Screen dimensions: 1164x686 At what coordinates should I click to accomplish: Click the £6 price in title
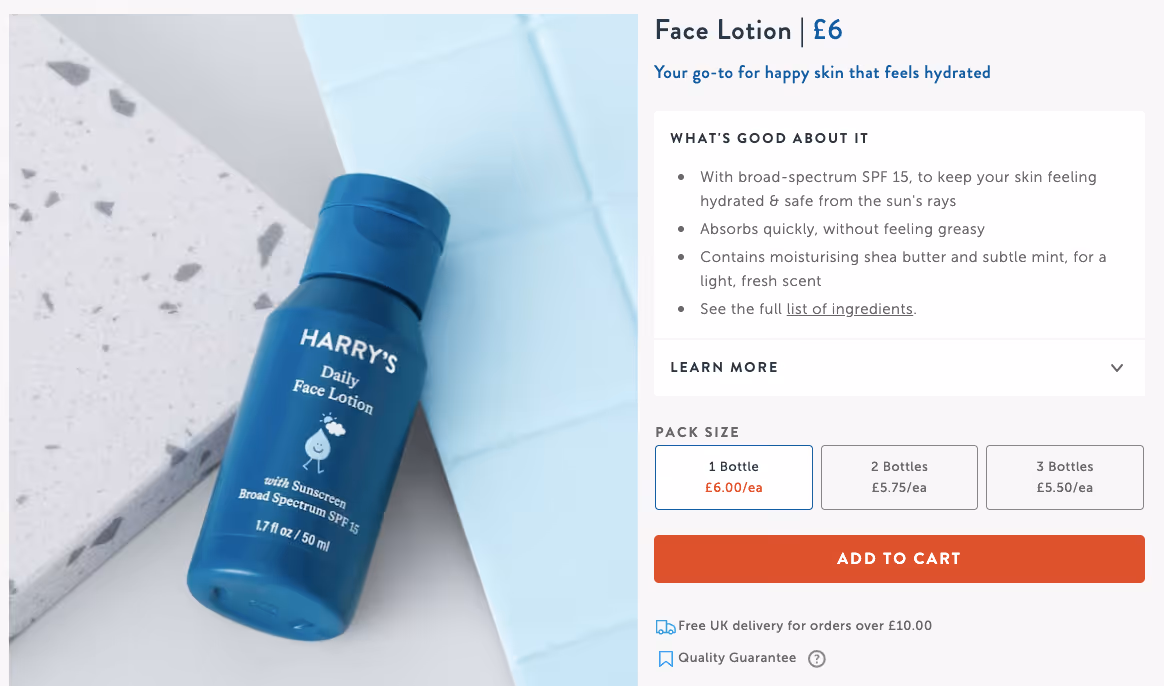(827, 30)
